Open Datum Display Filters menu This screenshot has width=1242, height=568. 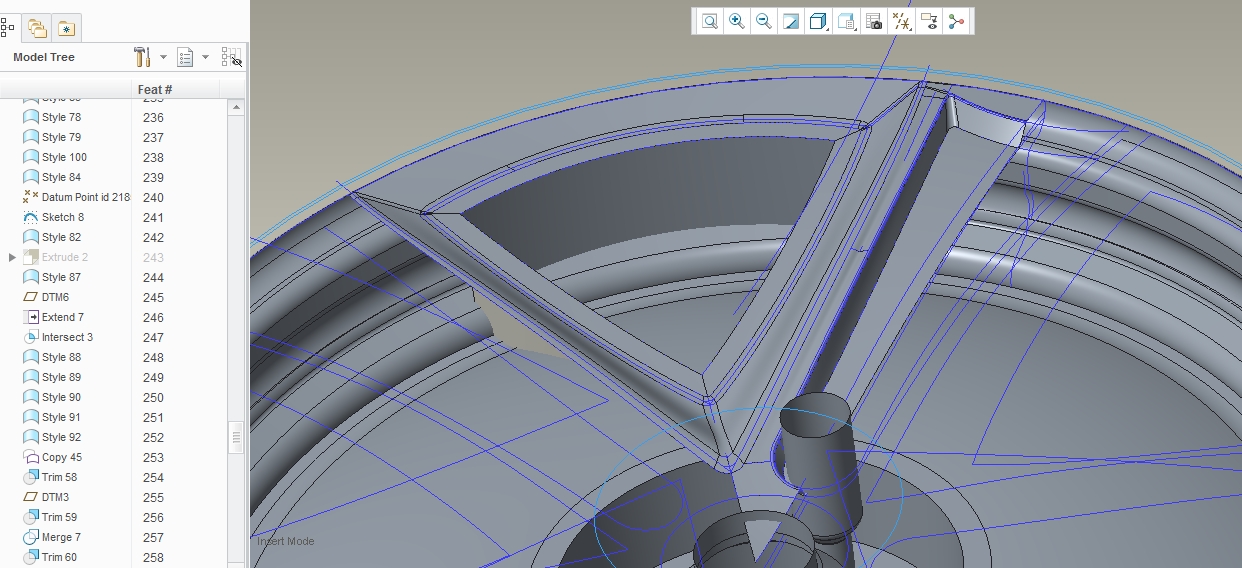902,21
